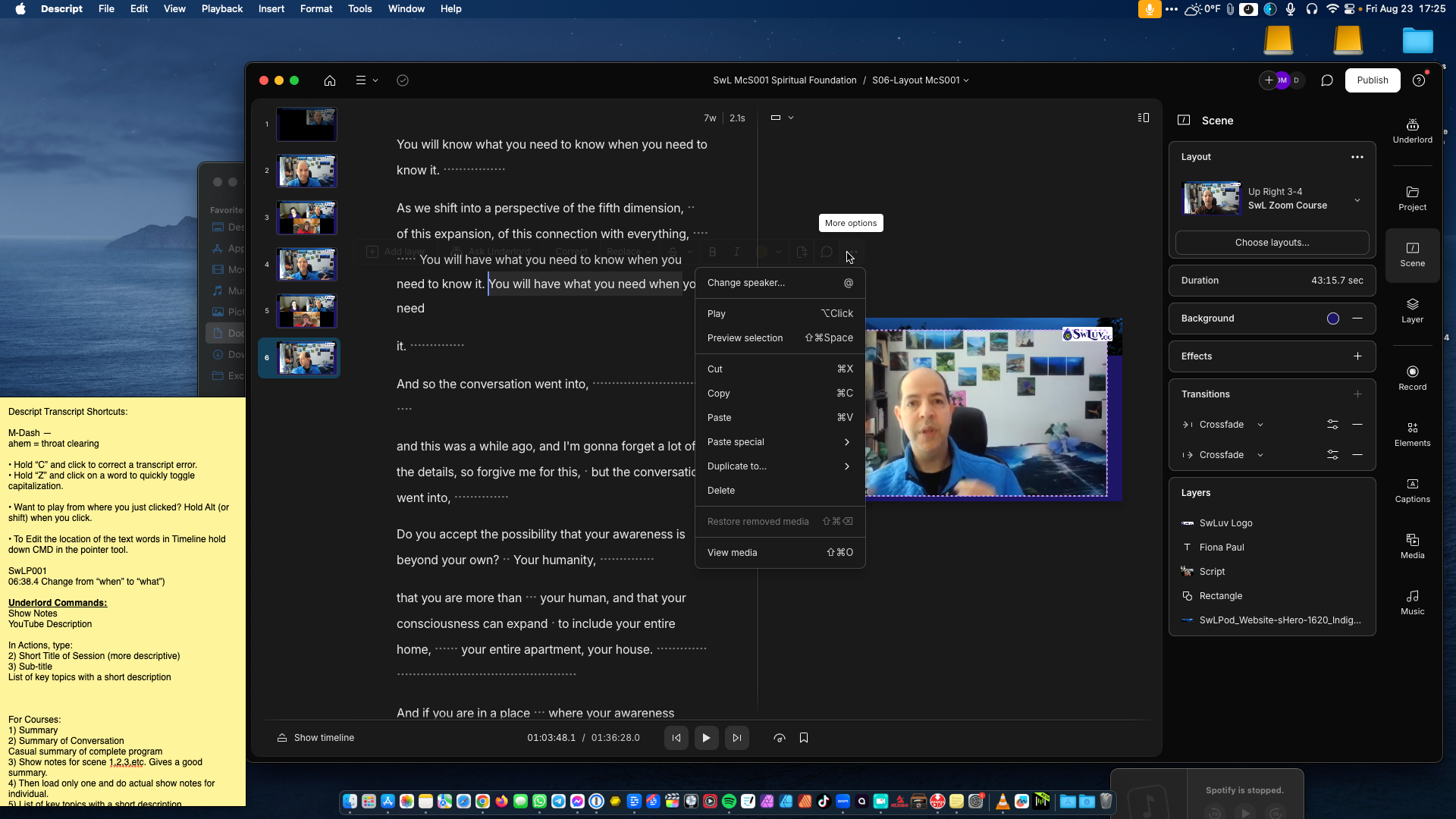Open the Media sidebar panel

click(1412, 546)
